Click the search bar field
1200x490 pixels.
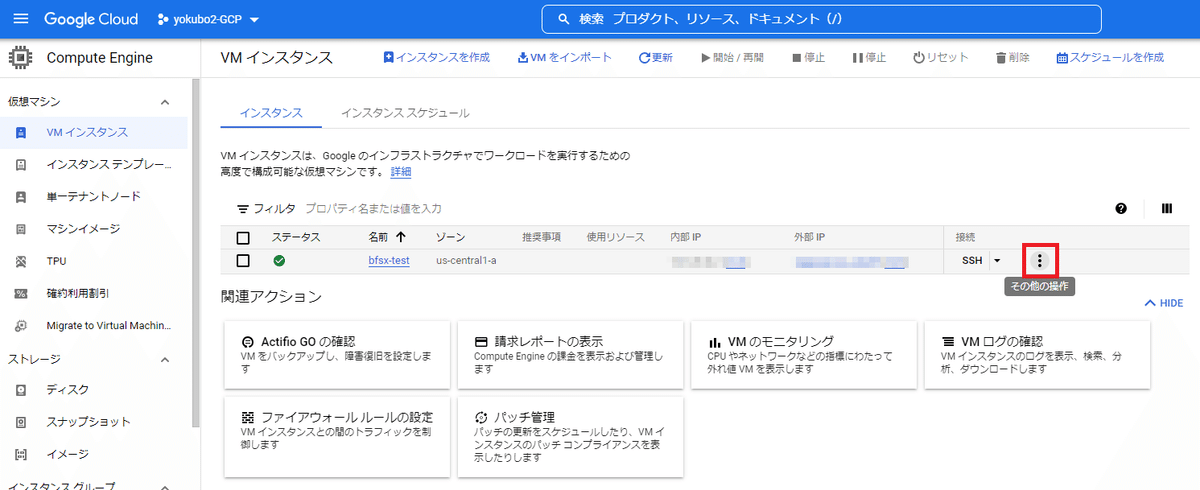(x=820, y=19)
